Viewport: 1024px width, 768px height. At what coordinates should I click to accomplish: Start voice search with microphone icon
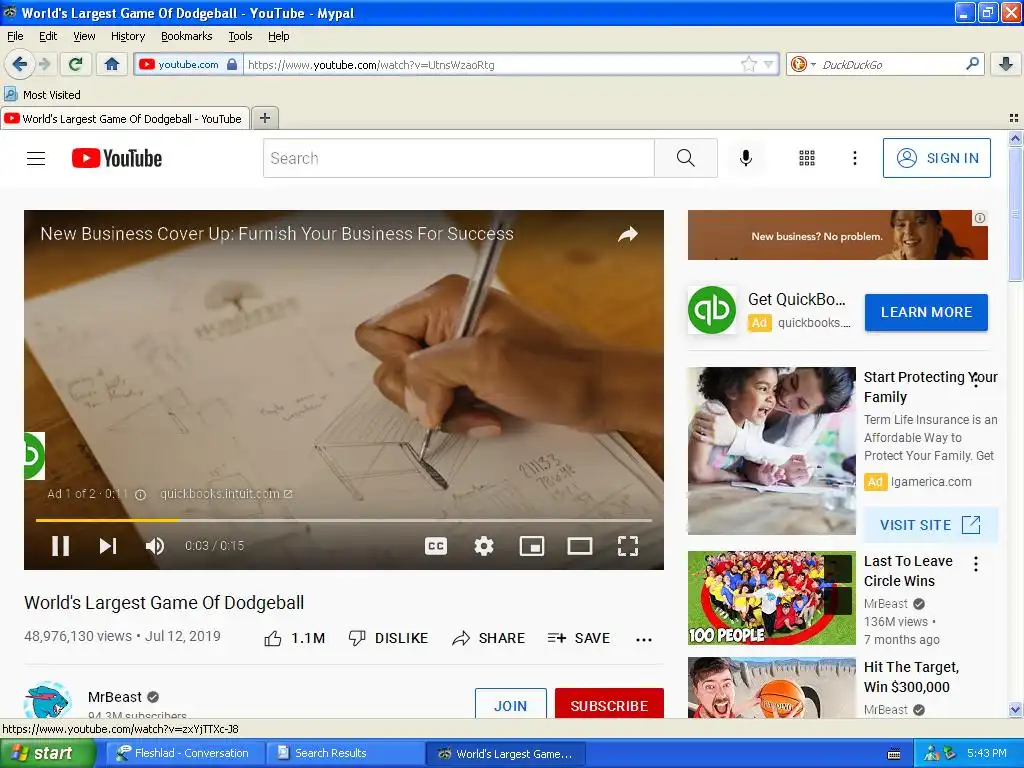745,158
